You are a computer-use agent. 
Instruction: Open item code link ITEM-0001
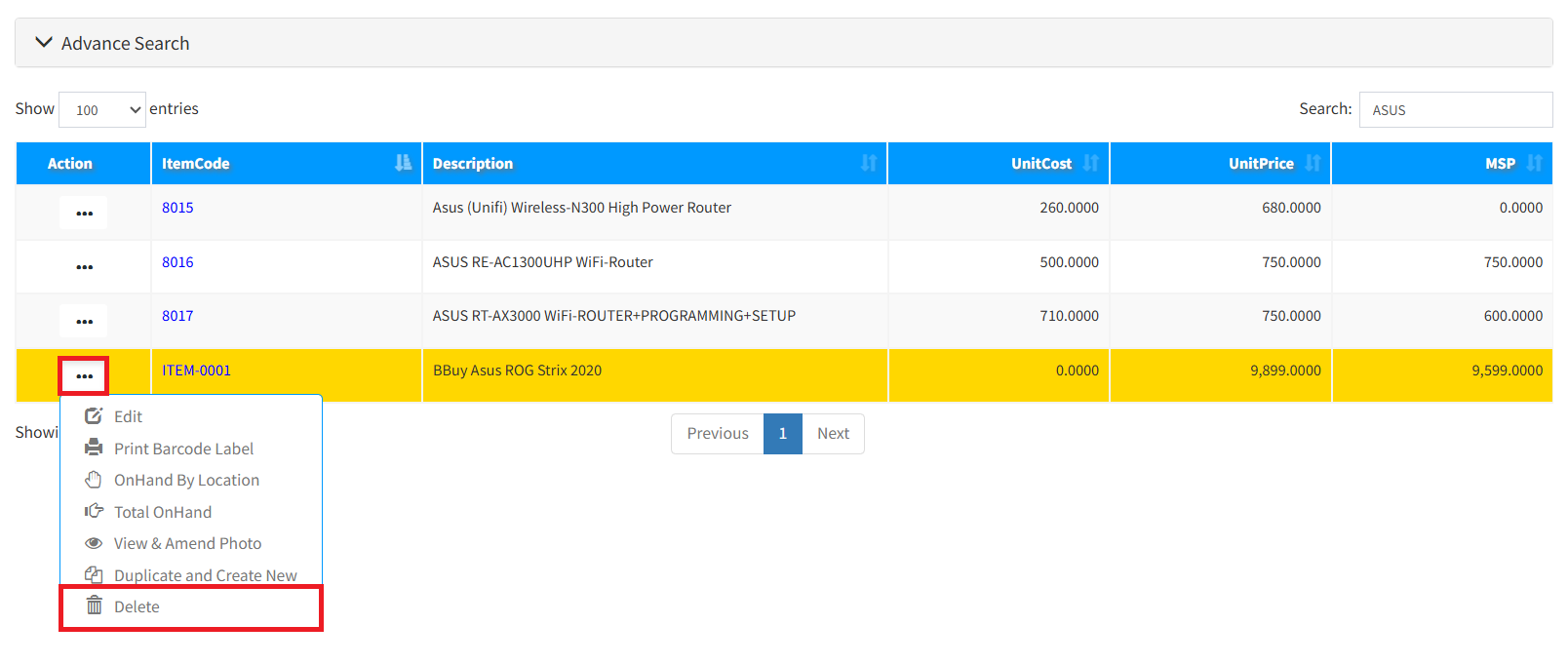[x=196, y=371]
